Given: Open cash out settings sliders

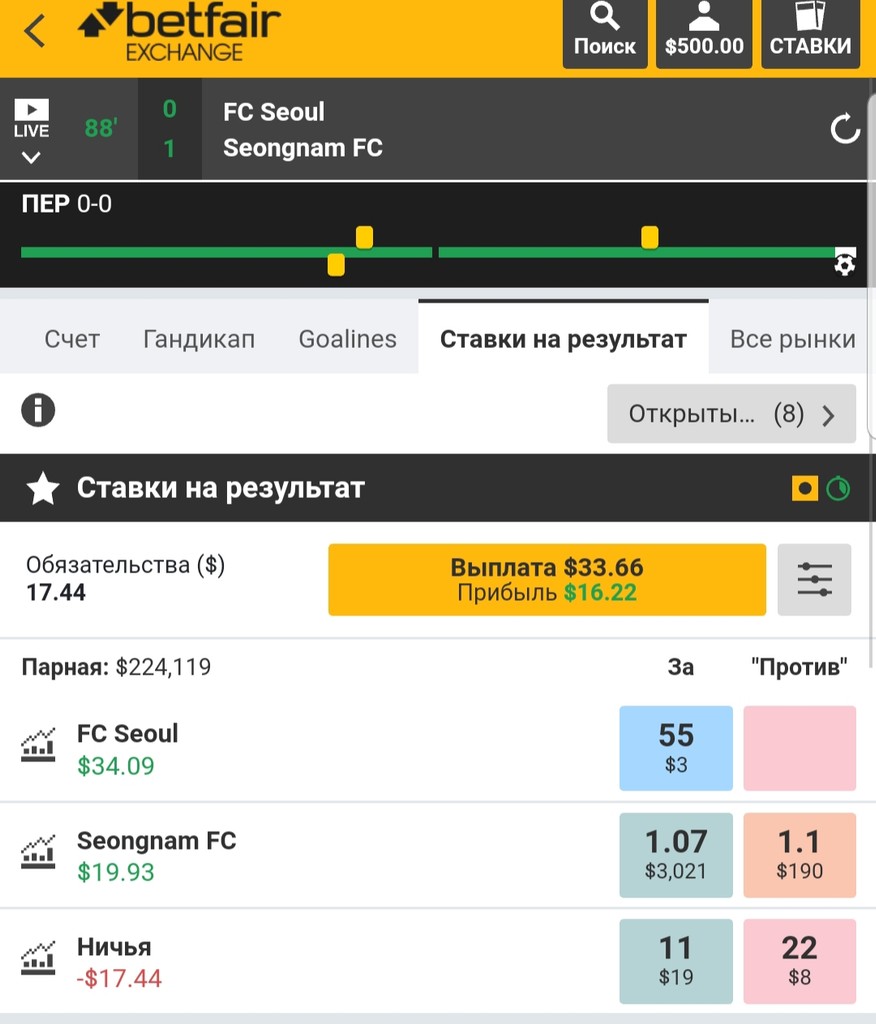Looking at the screenshot, I should tap(814, 580).
